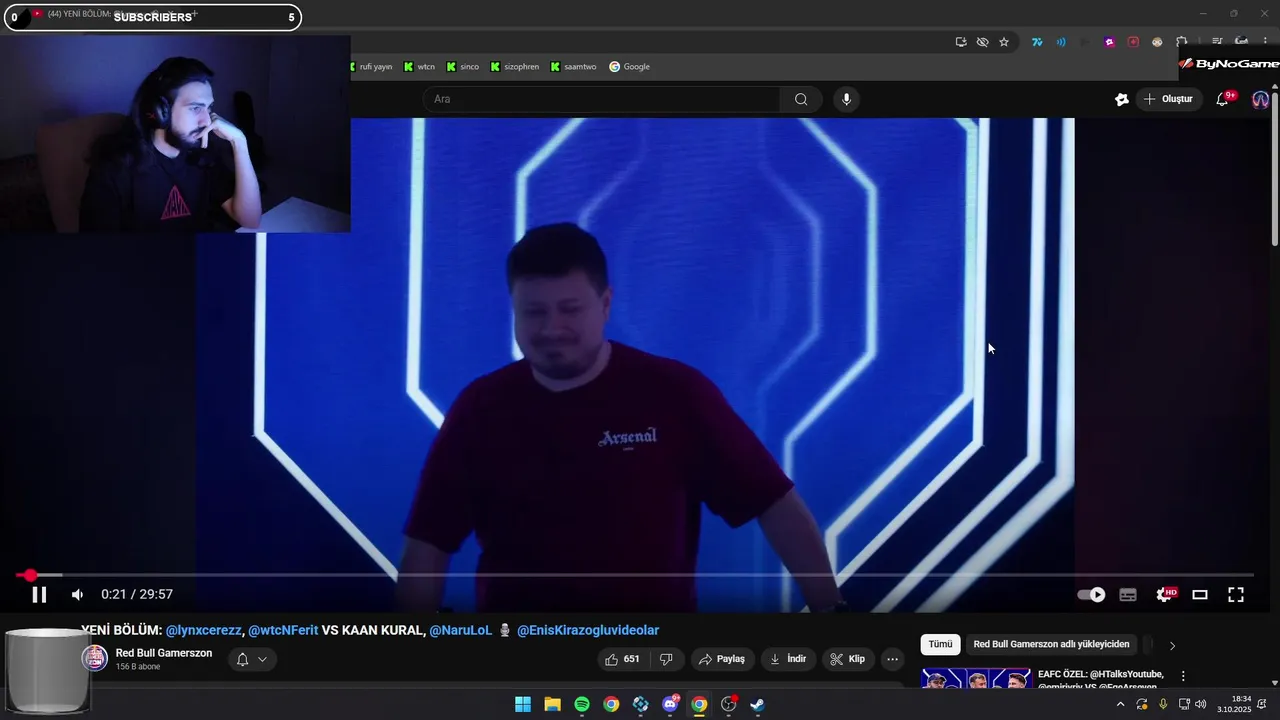
Task: Like the video with the thumbs-up button
Action: 621,659
